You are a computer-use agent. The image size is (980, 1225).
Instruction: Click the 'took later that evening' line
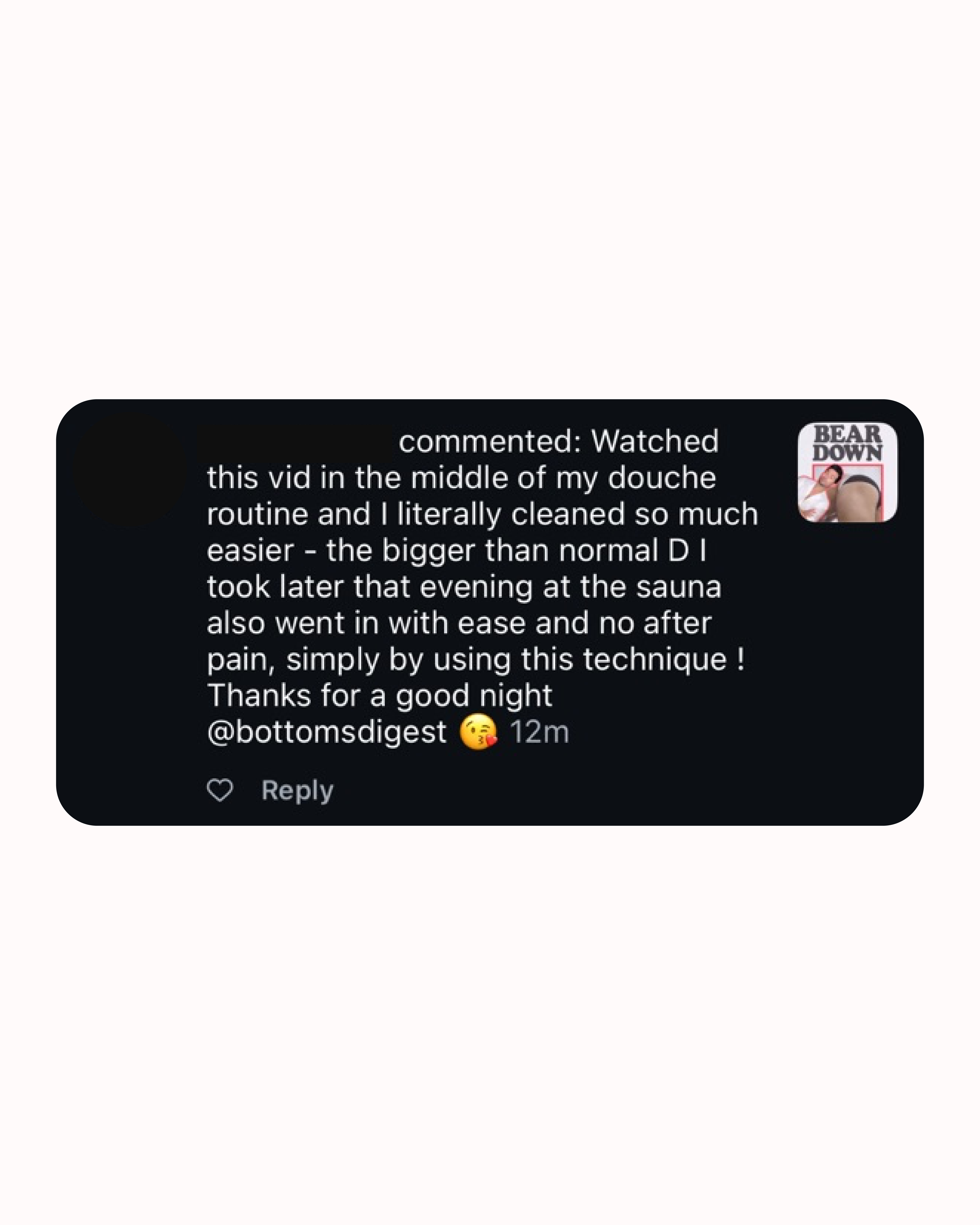[x=464, y=587]
